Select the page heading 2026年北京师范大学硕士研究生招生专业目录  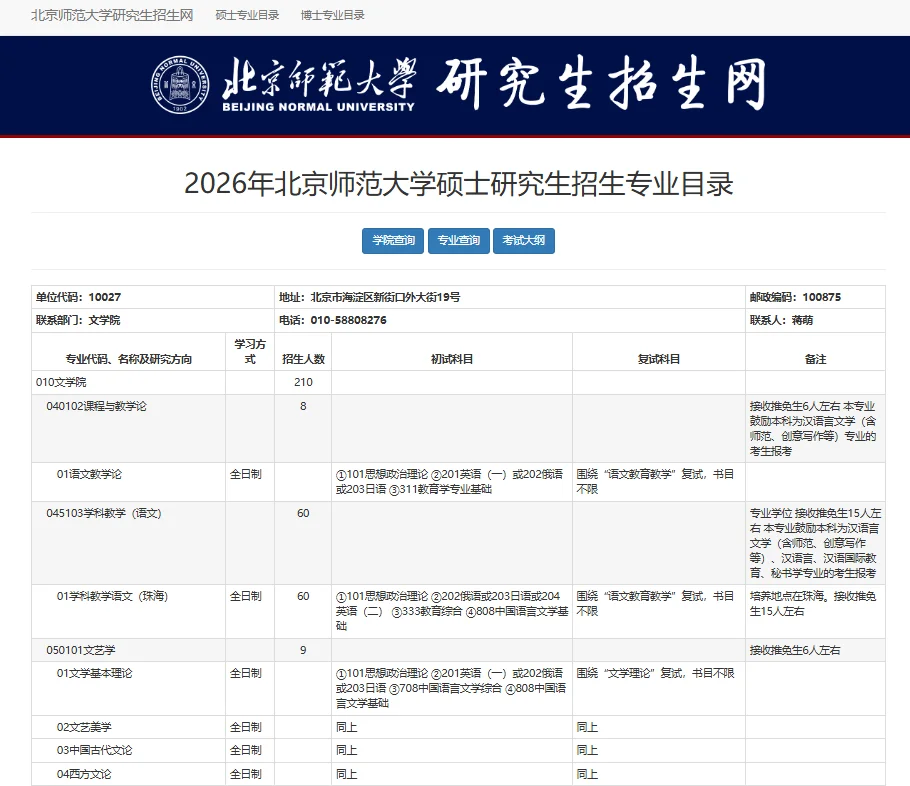tap(458, 183)
